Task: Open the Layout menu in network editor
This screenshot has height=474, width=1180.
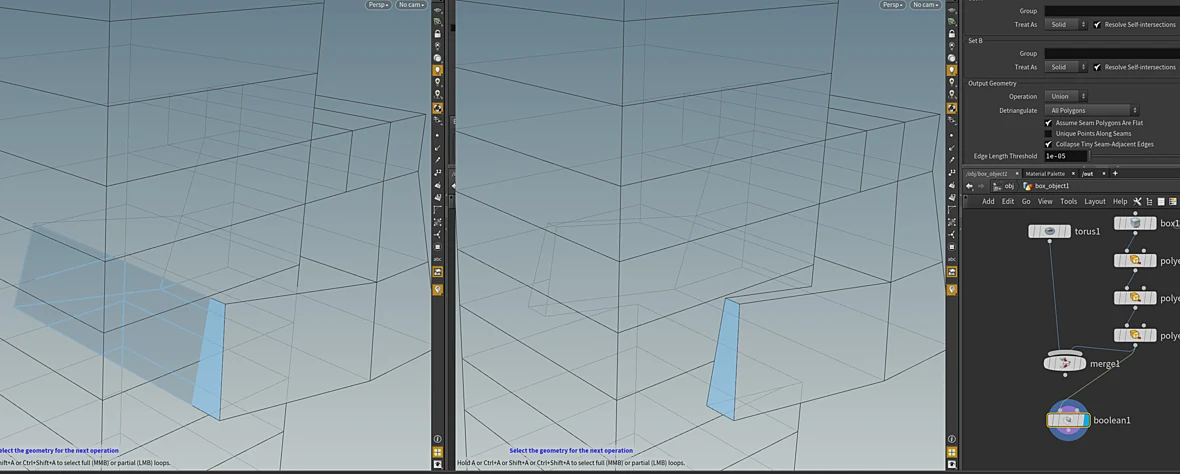Action: (x=1095, y=202)
